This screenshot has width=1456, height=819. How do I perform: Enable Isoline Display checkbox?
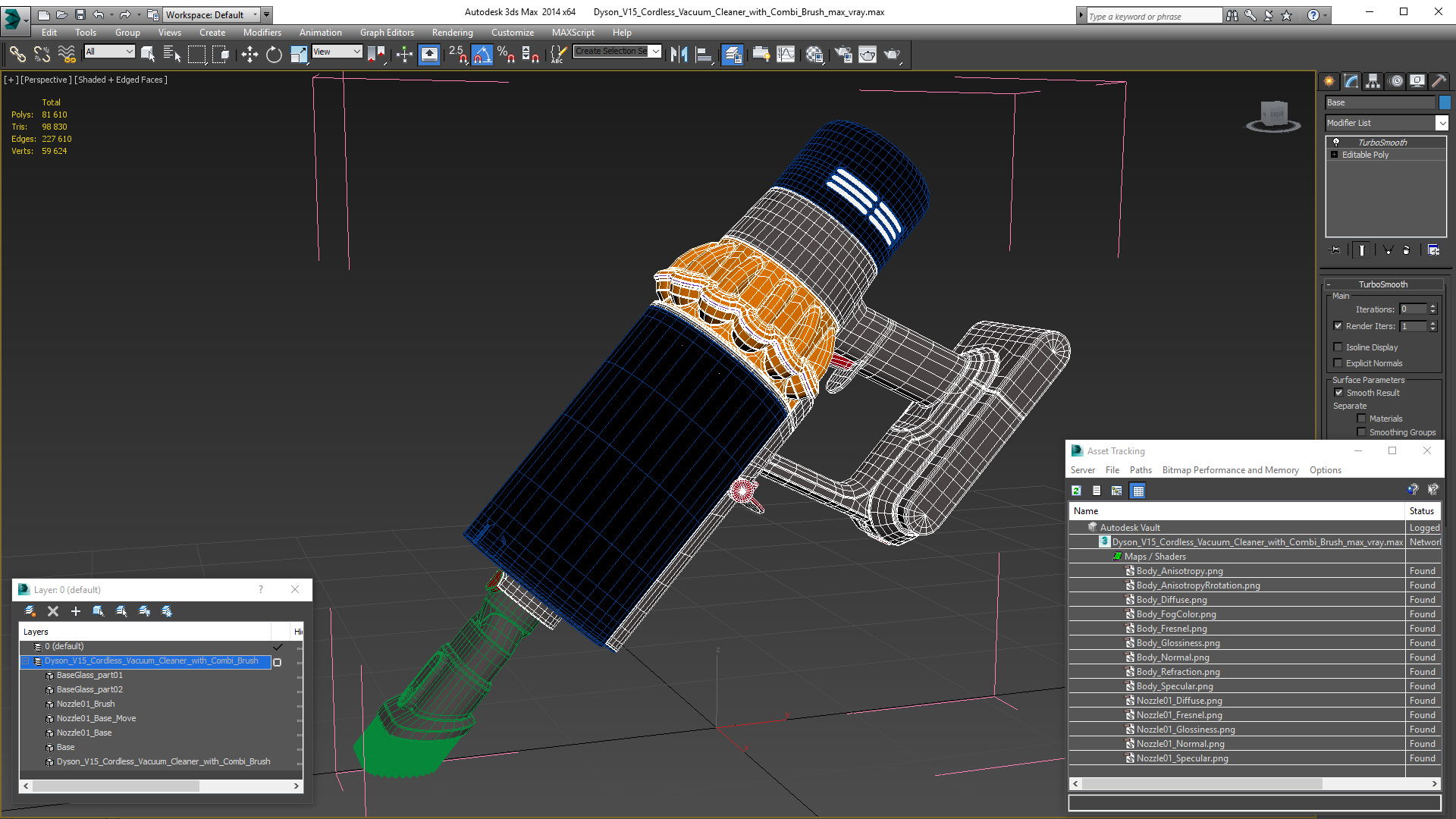1338,347
